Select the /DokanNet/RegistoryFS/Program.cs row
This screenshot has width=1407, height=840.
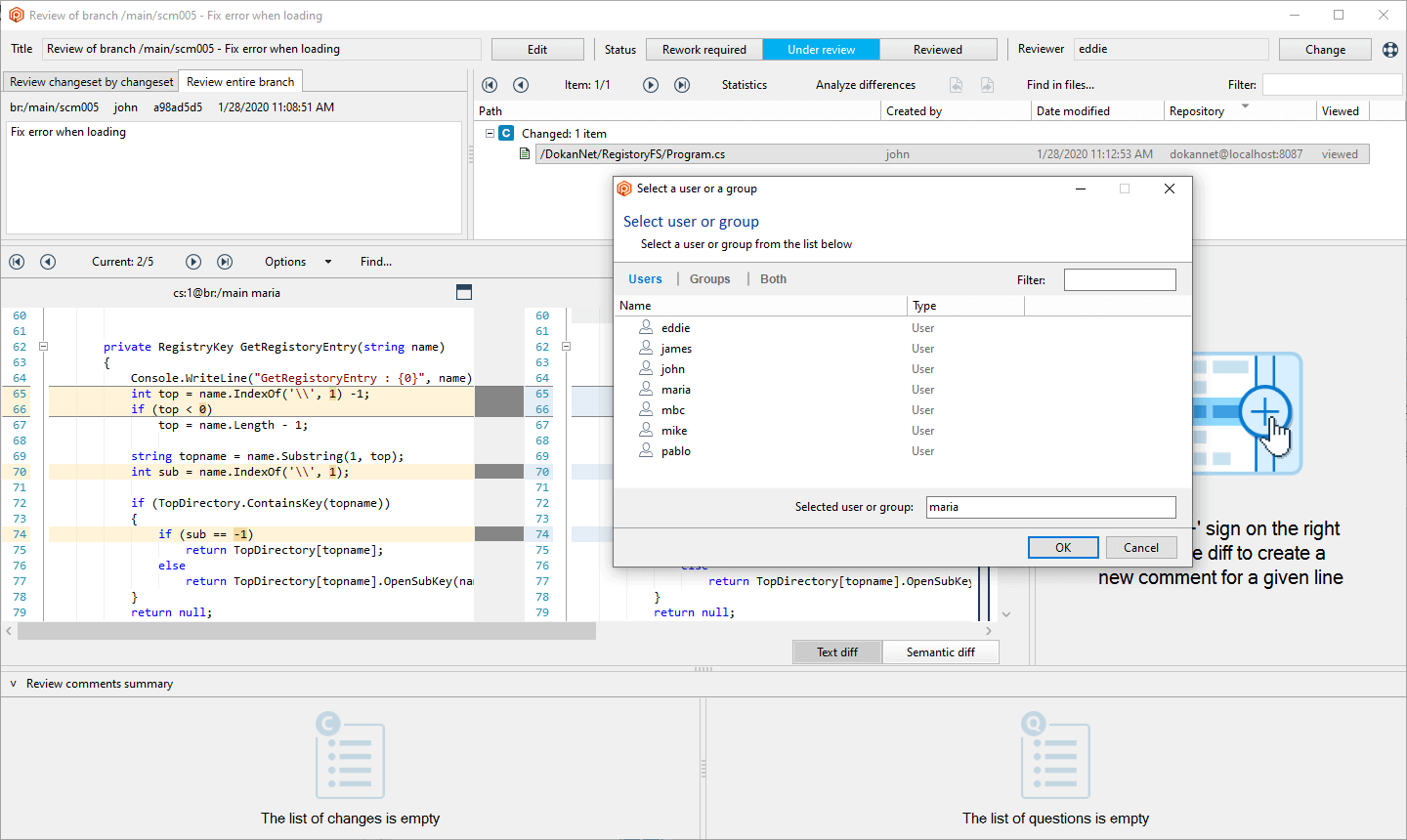coord(952,154)
